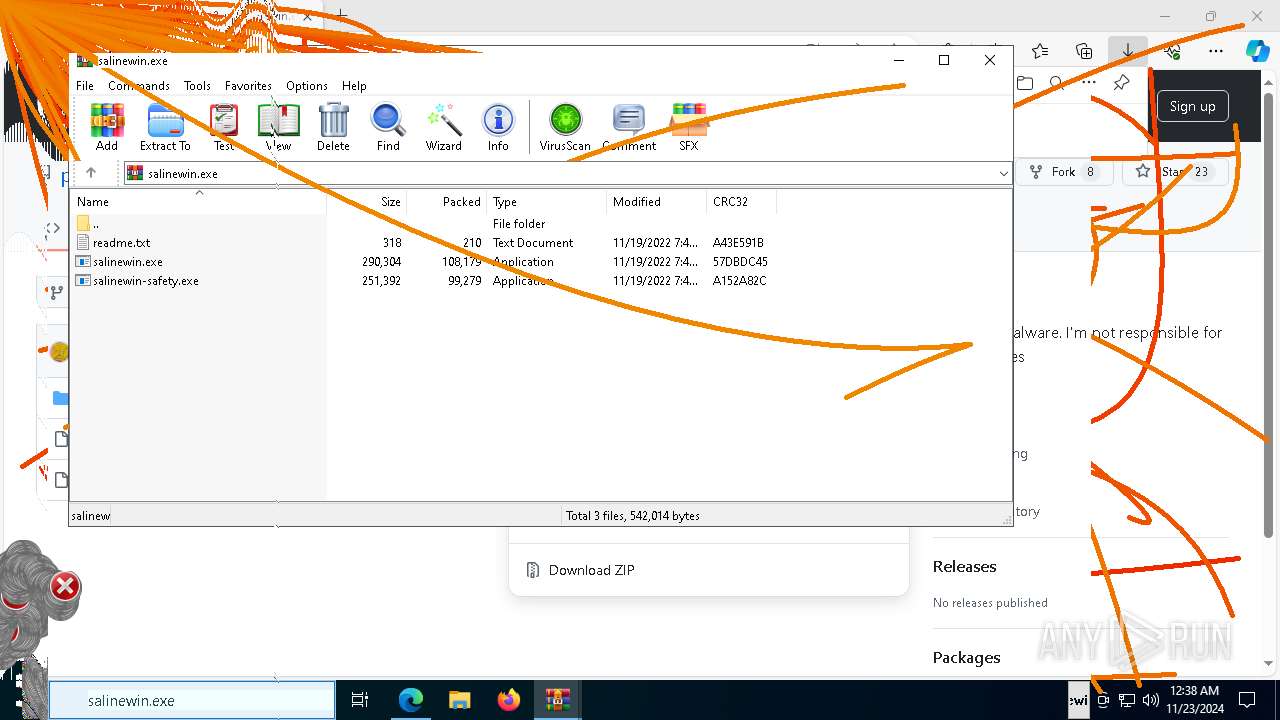
Task: Open the Commands menu
Action: pos(139,86)
